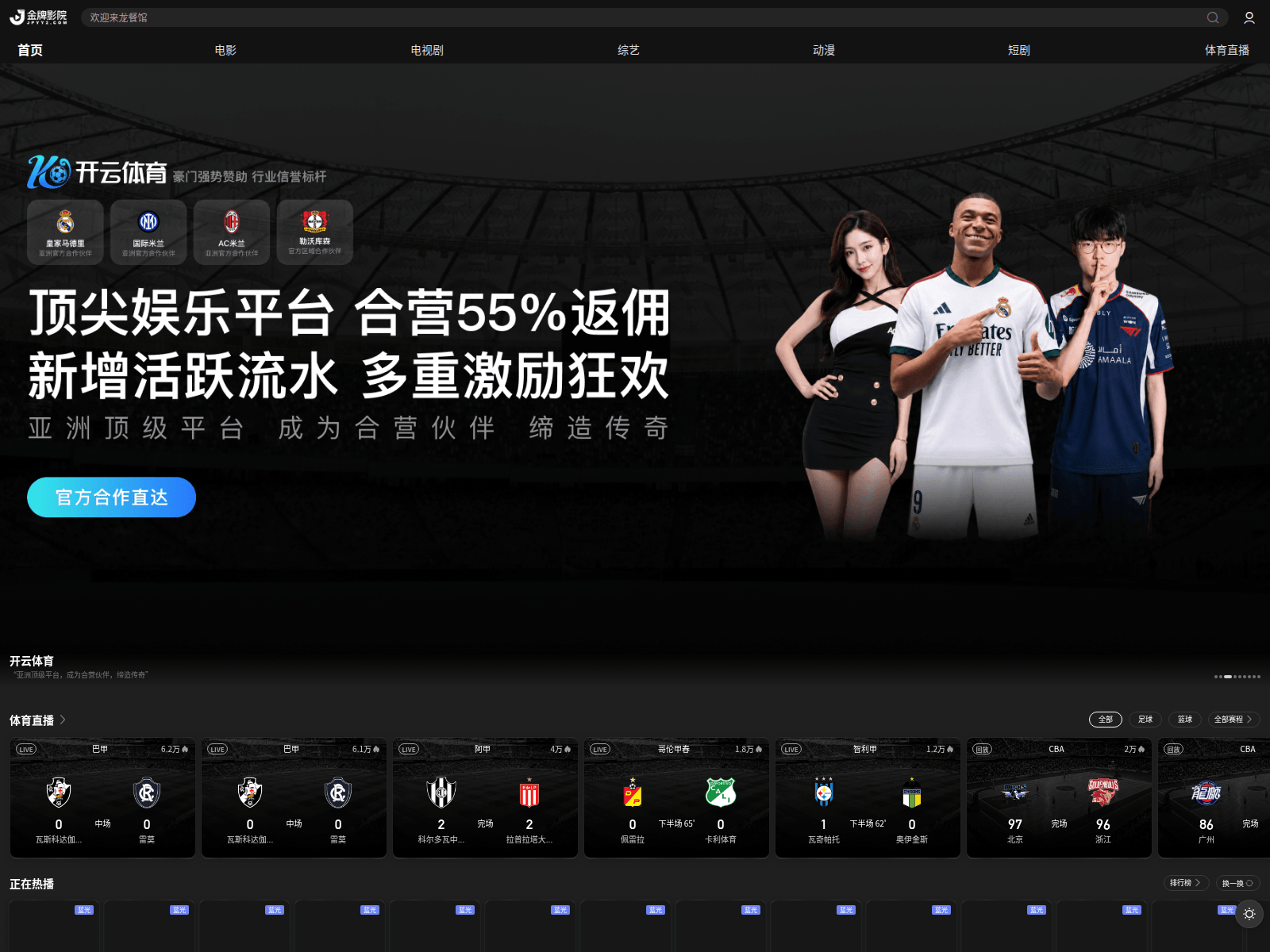Go to the 首页 tab
This screenshot has width=1270, height=952.
[30, 50]
